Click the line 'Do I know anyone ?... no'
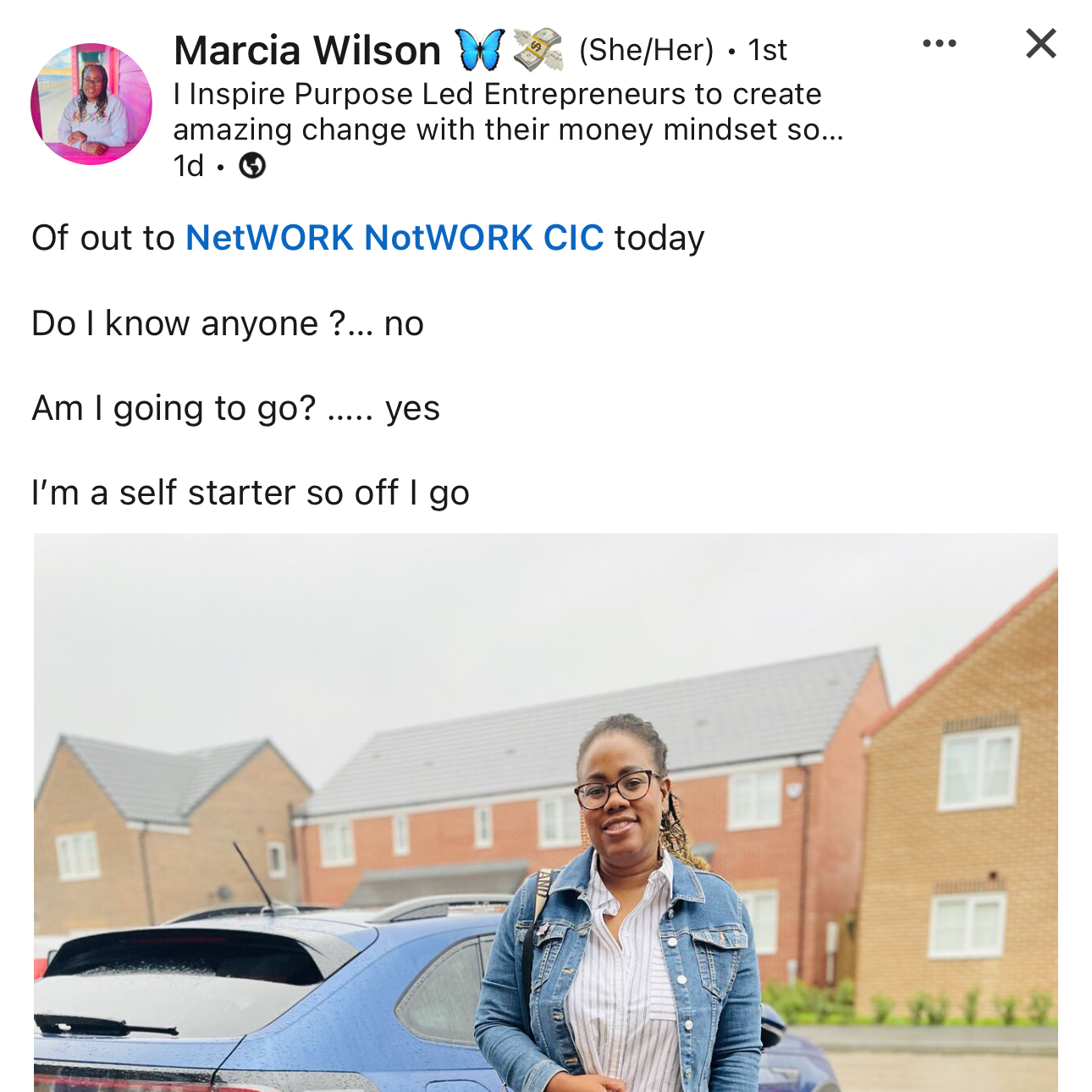Image resolution: width=1092 pixels, height=1092 pixels. coord(228,323)
